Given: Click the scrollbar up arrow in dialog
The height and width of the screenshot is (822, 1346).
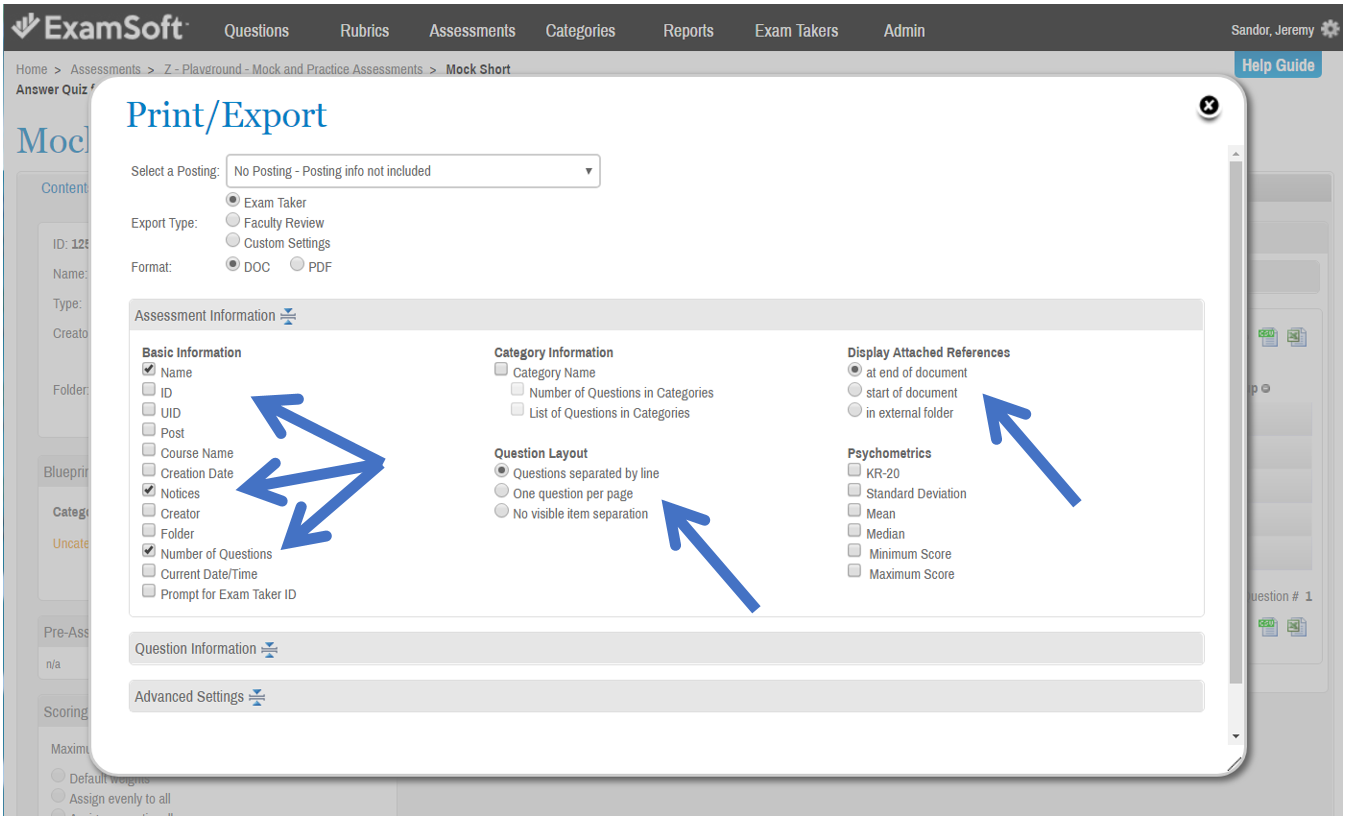Looking at the screenshot, I should point(1236,154).
